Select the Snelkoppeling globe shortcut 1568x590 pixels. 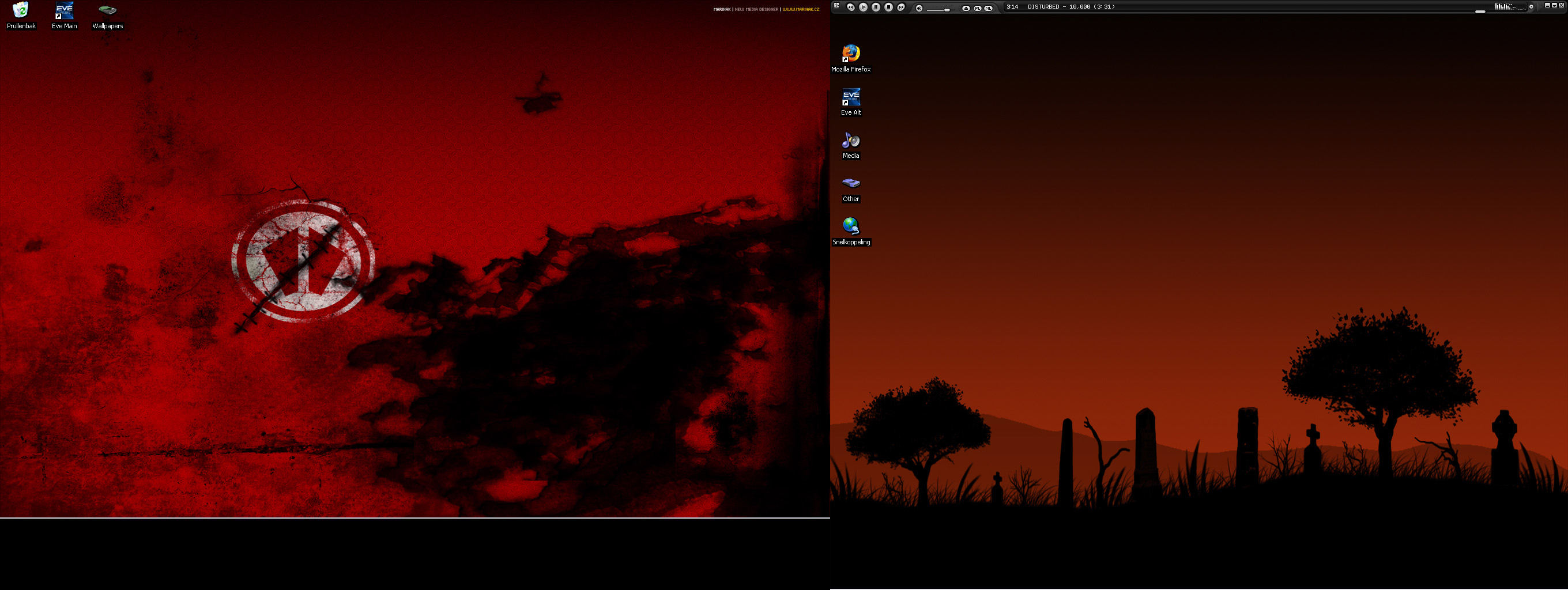851,232
